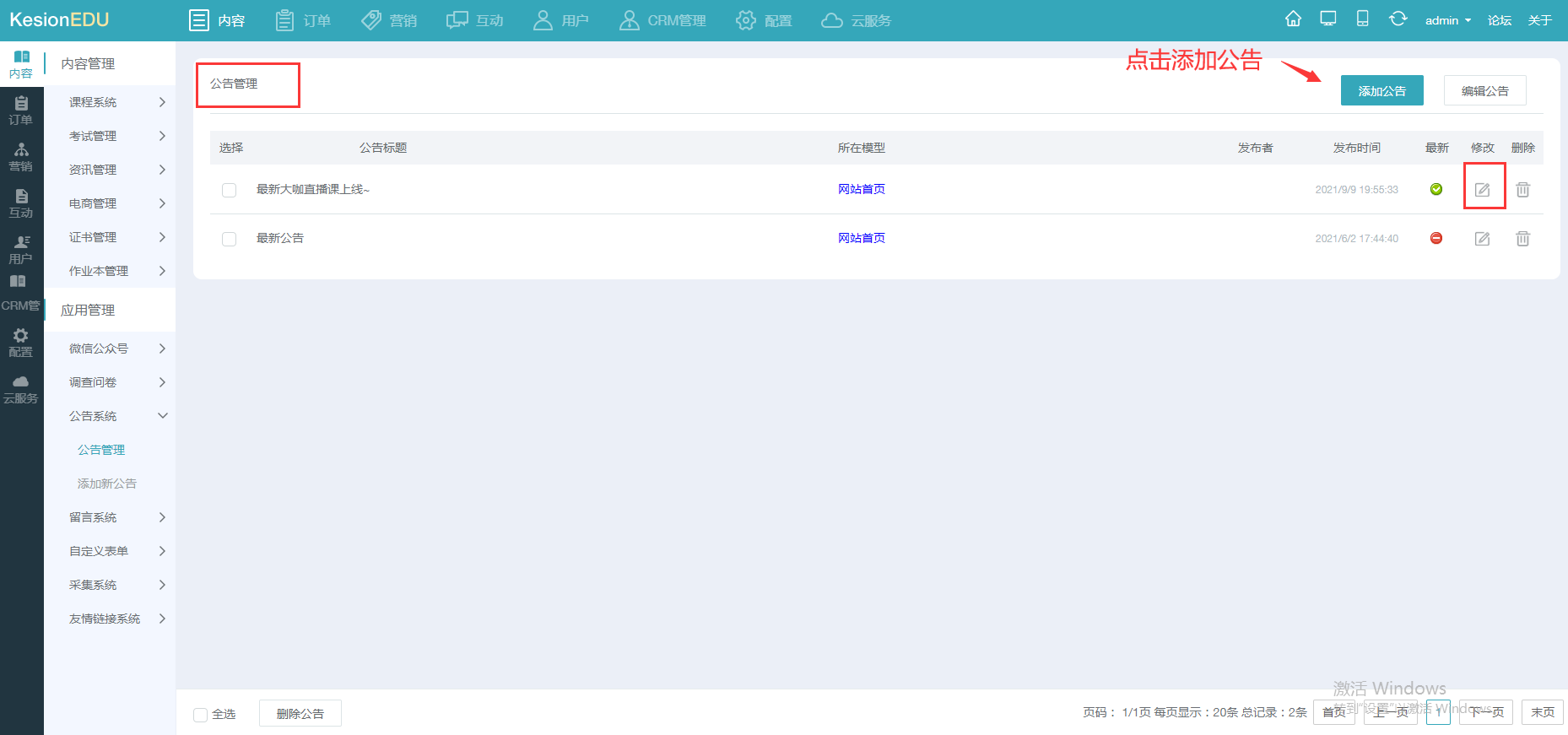Edit the 最新公告 announcement
Viewport: 1568px width, 735px height.
[x=1482, y=239]
